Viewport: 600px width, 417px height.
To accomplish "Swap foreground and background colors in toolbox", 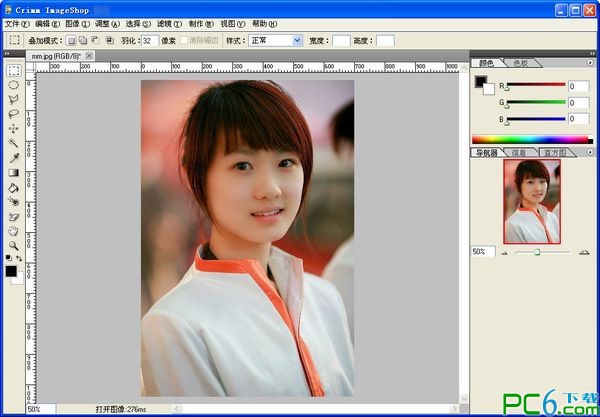I will pyautogui.click(x=19, y=258).
